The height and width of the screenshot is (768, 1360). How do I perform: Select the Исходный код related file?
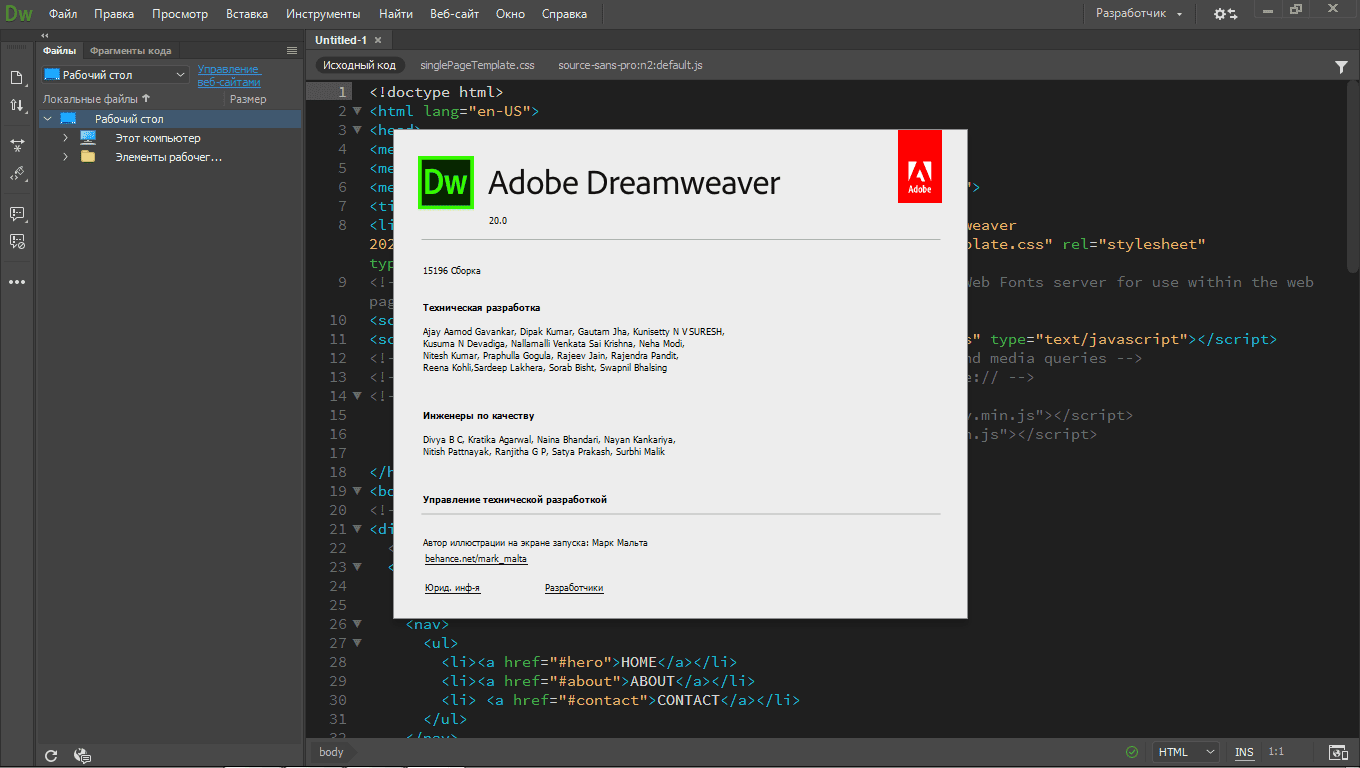(x=359, y=65)
